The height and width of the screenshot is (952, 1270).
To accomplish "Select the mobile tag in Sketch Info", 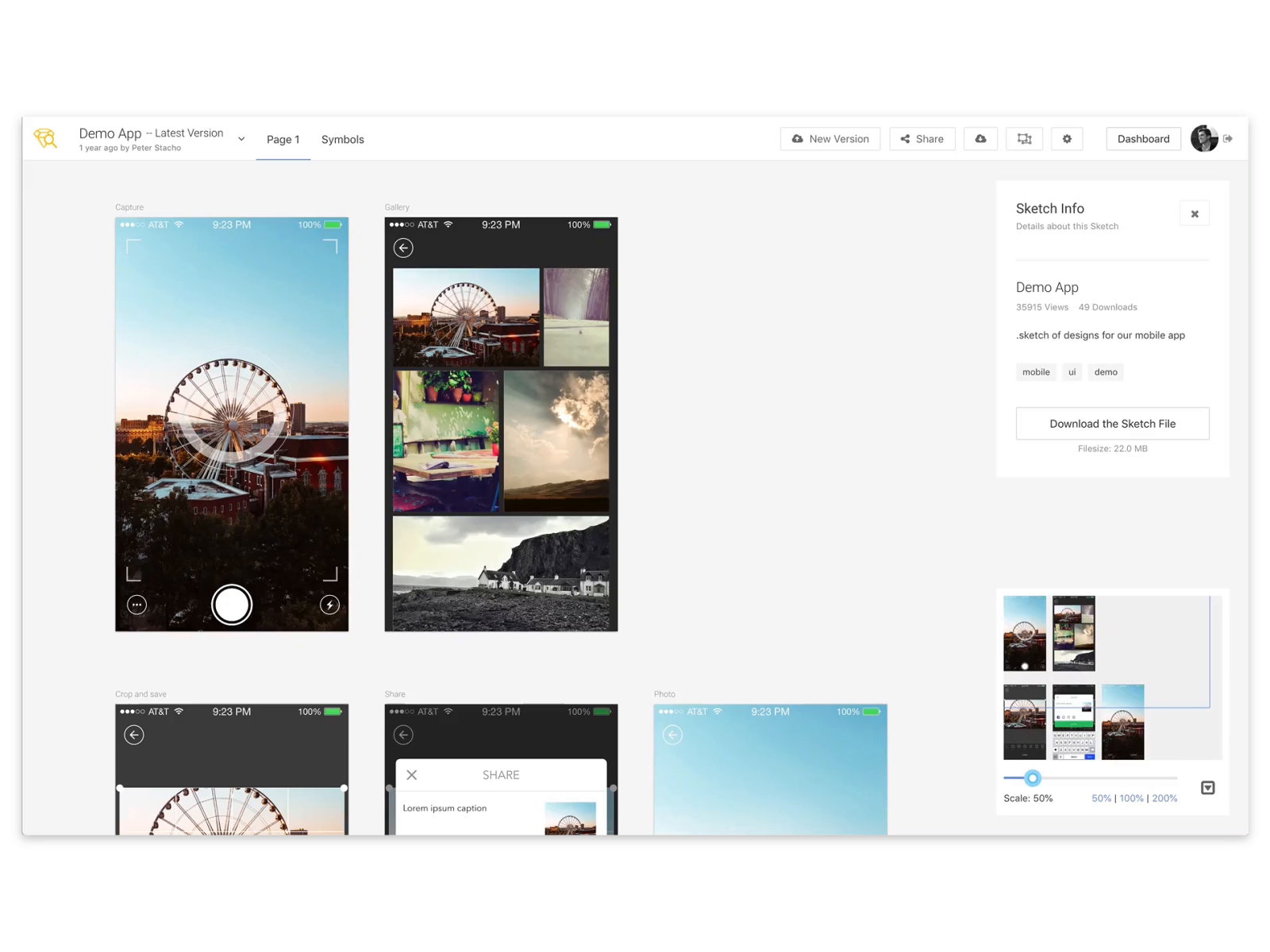I will [1036, 371].
